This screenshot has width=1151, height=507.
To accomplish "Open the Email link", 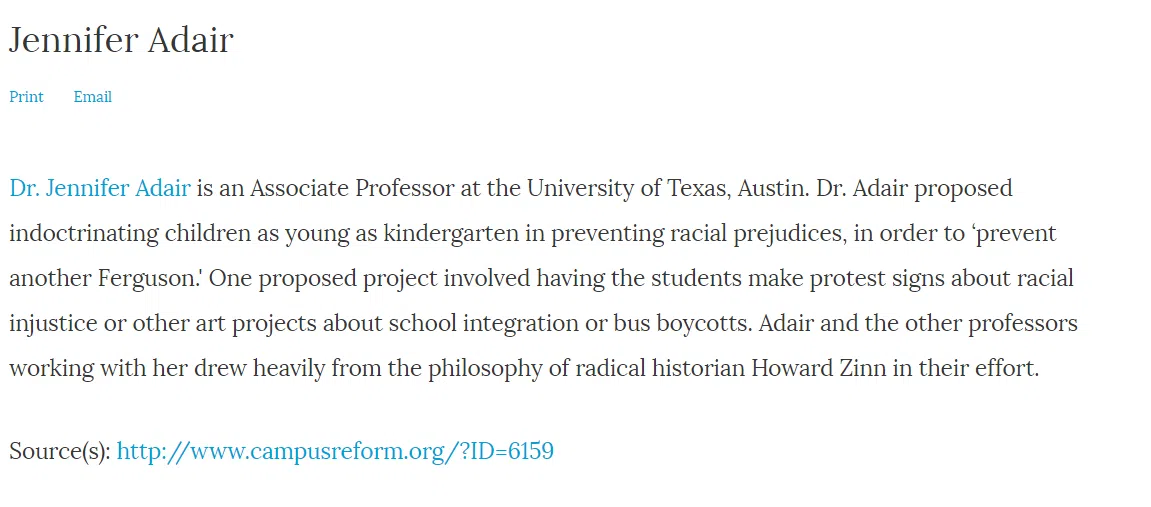I will pos(92,97).
